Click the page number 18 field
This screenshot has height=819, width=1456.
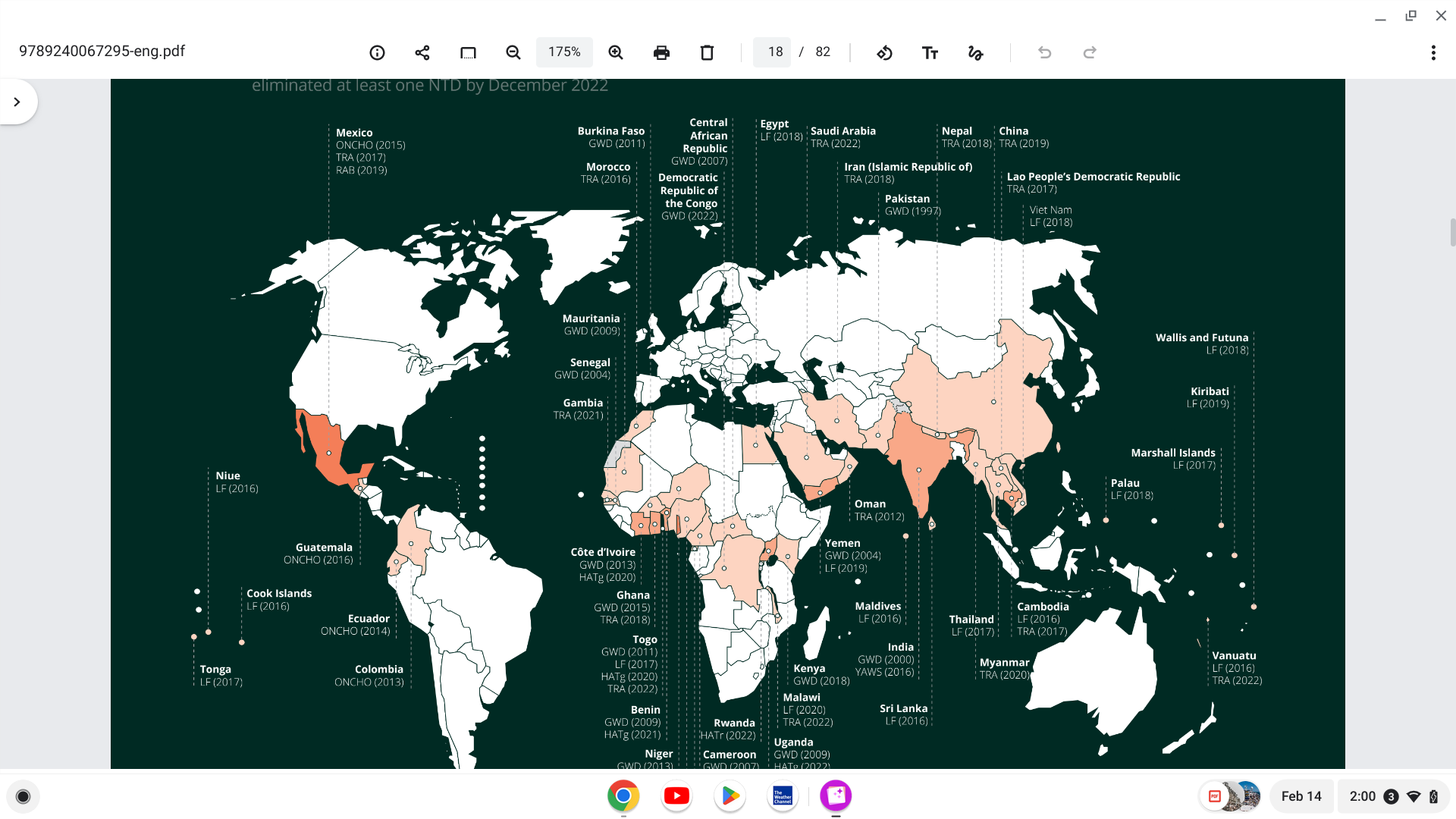pos(773,52)
